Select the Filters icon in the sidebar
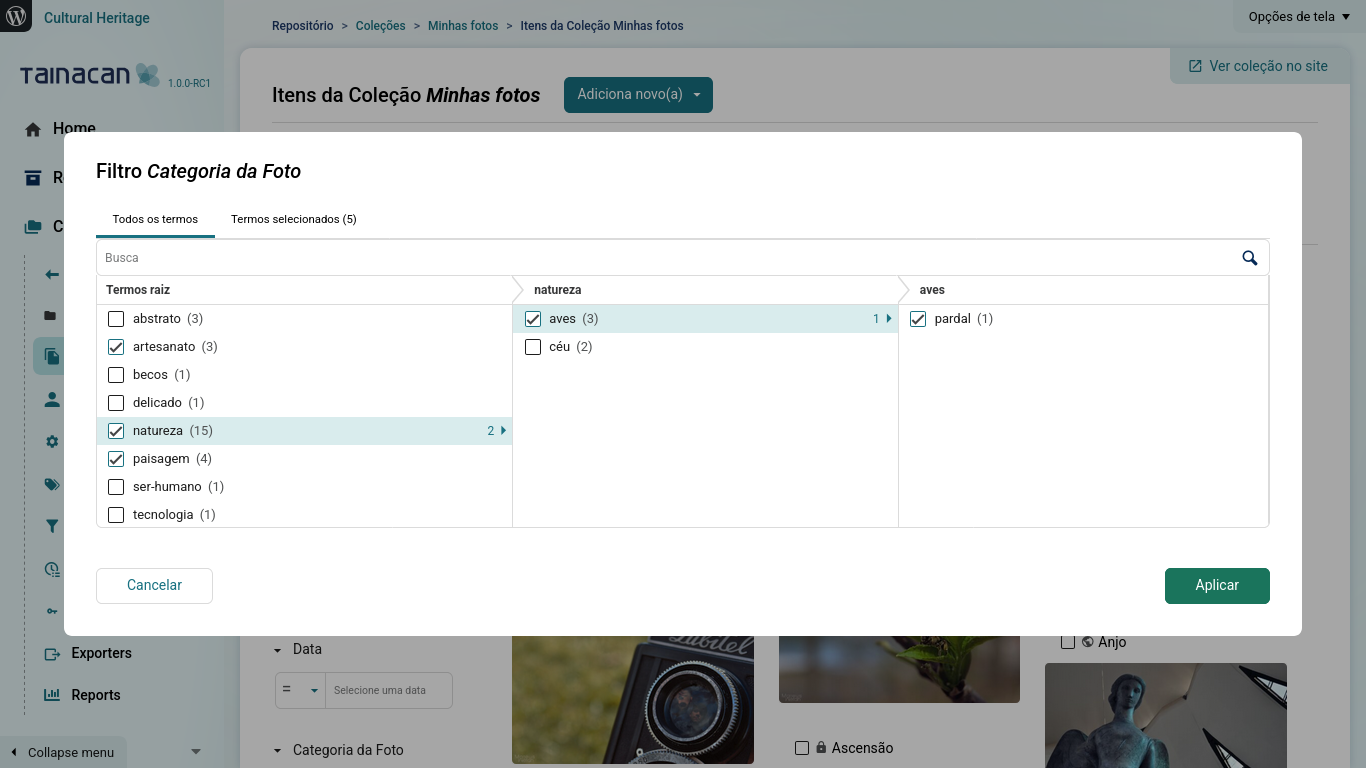This screenshot has height=768, width=1366. tap(51, 526)
